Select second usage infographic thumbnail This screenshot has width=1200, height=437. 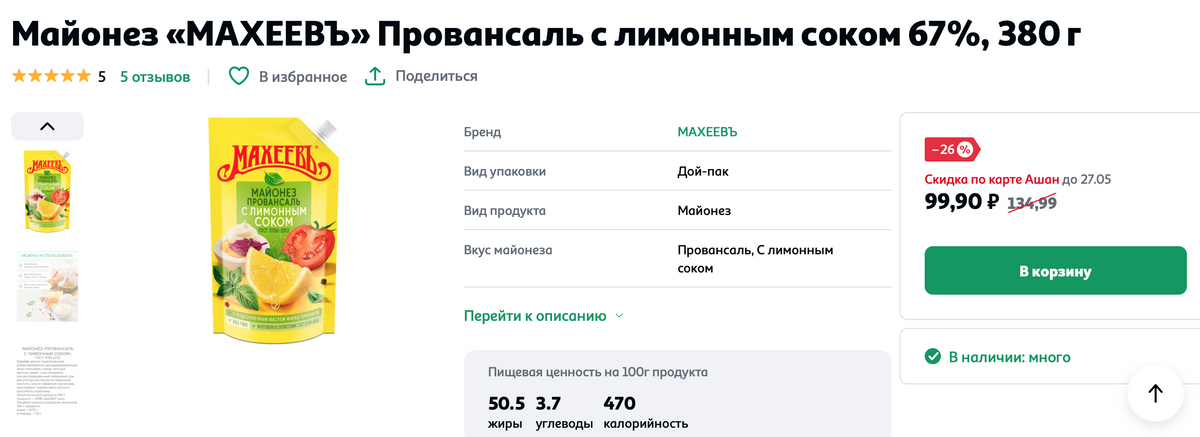[x=47, y=287]
